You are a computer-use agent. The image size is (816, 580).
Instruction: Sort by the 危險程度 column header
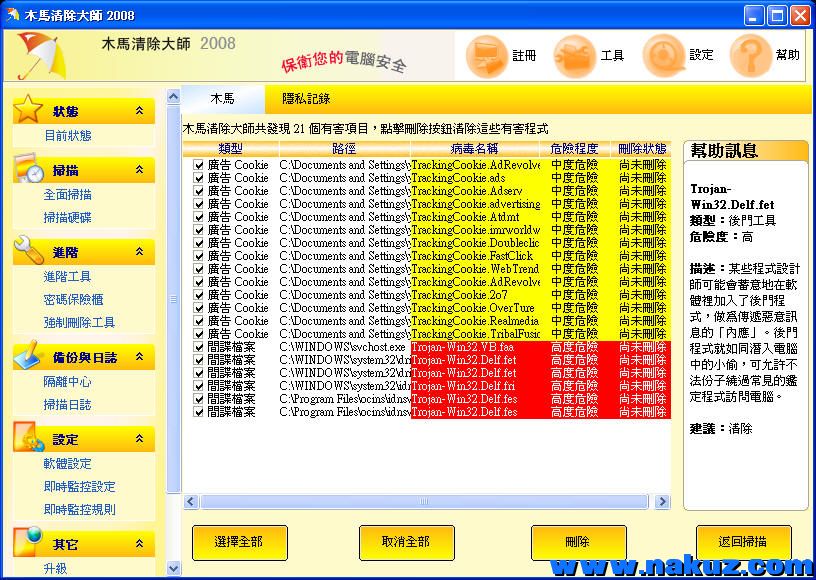pyautogui.click(x=575, y=149)
